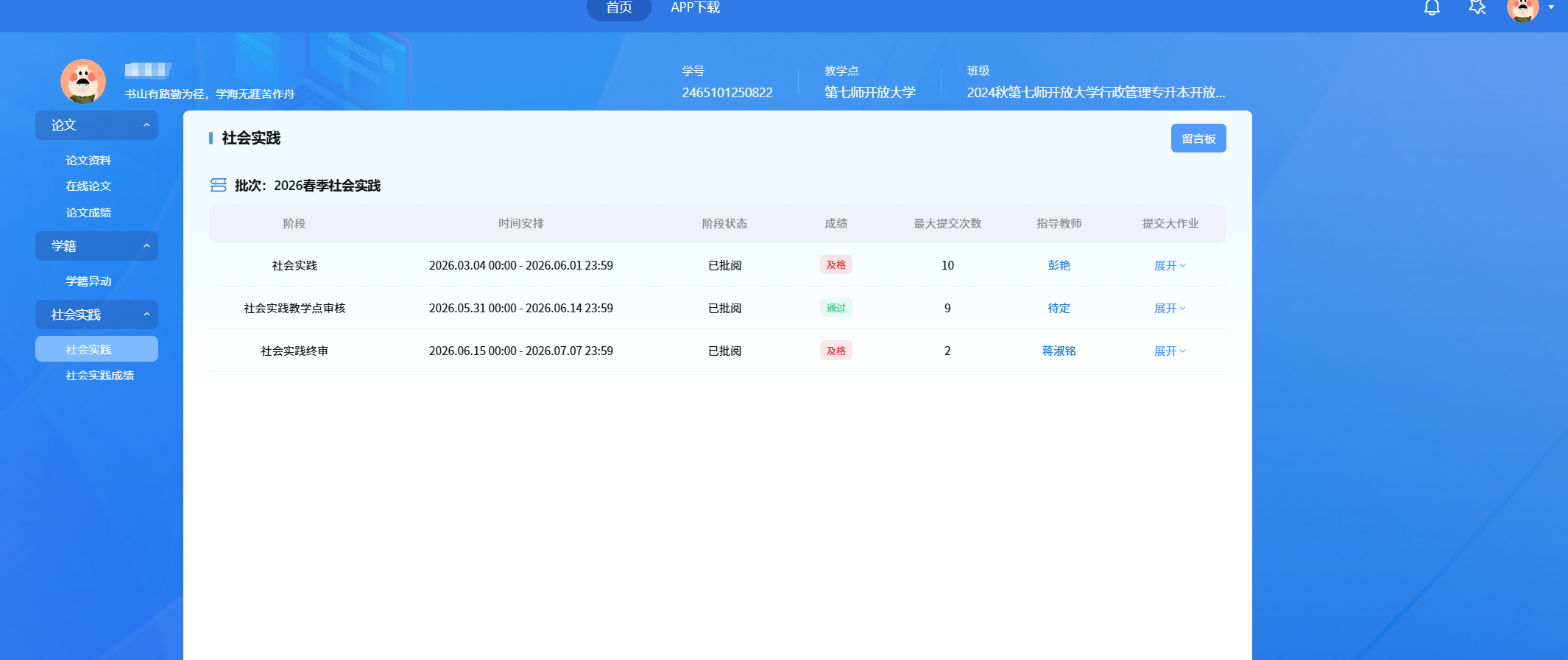Click the 提交大作业 column header
Viewport: 1568px width, 660px height.
tap(1170, 223)
